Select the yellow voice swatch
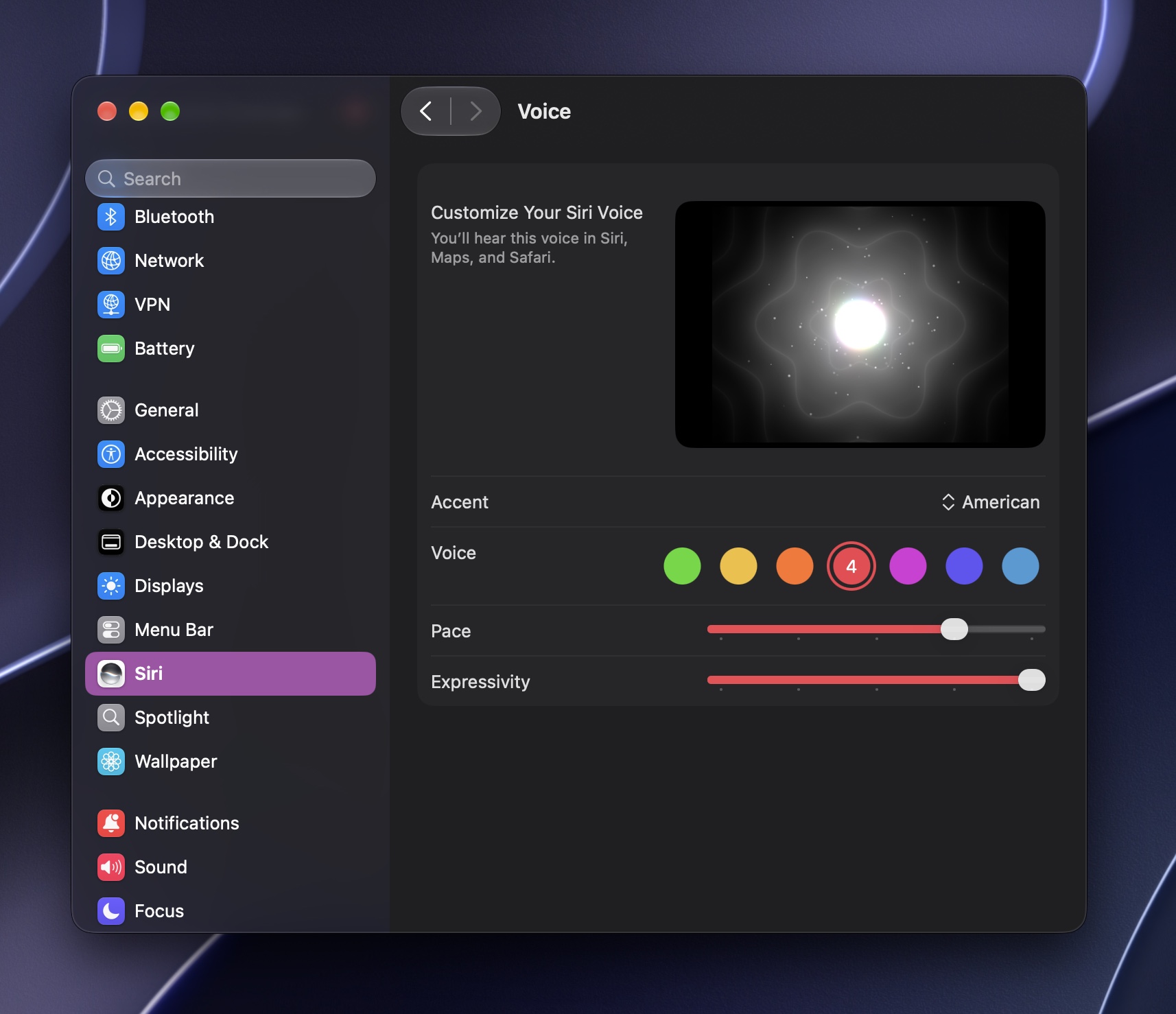Screen dimensions: 1176x1014 coord(738,566)
